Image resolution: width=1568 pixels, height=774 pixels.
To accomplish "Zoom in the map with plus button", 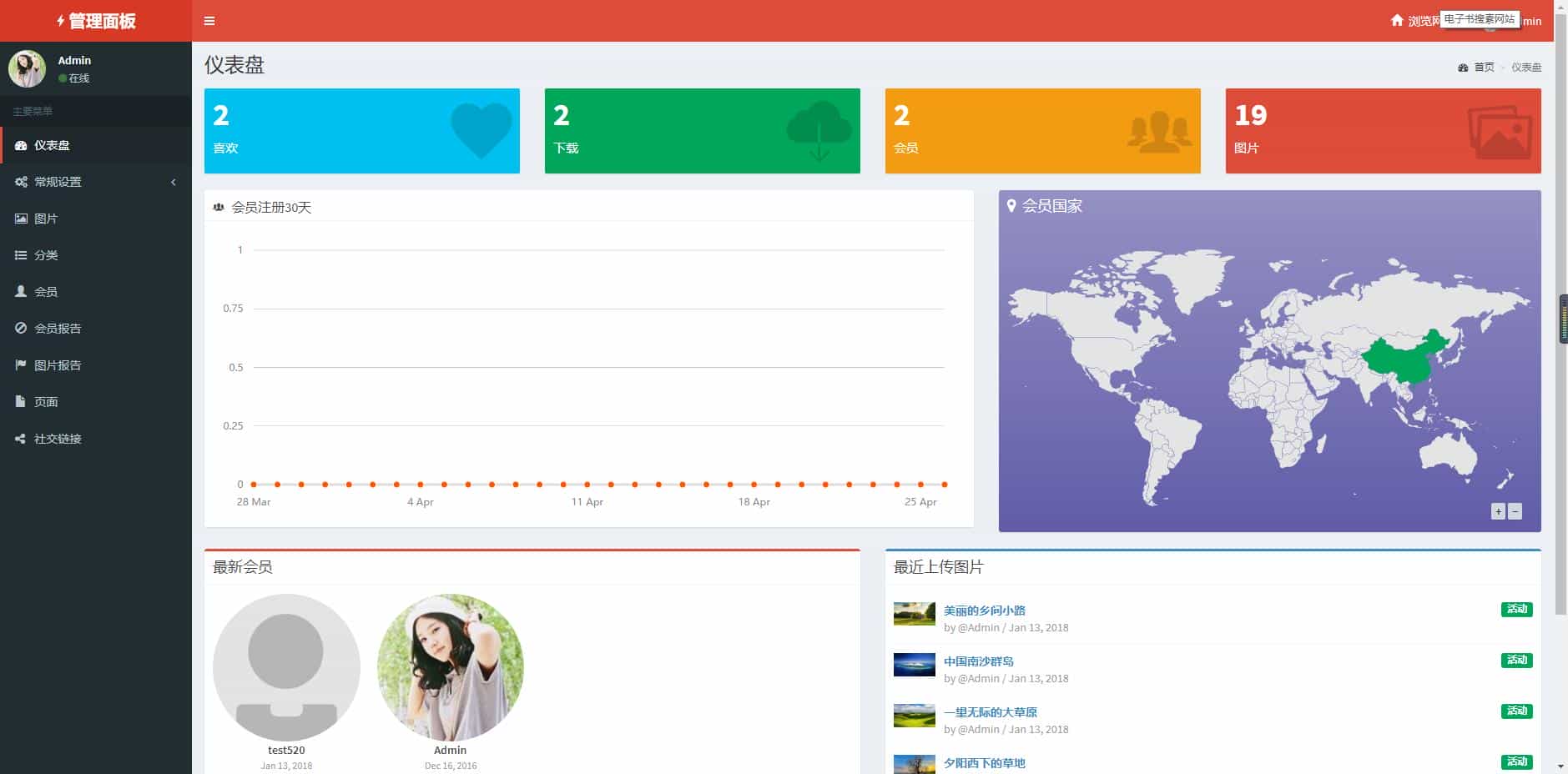I will pos(1498,512).
